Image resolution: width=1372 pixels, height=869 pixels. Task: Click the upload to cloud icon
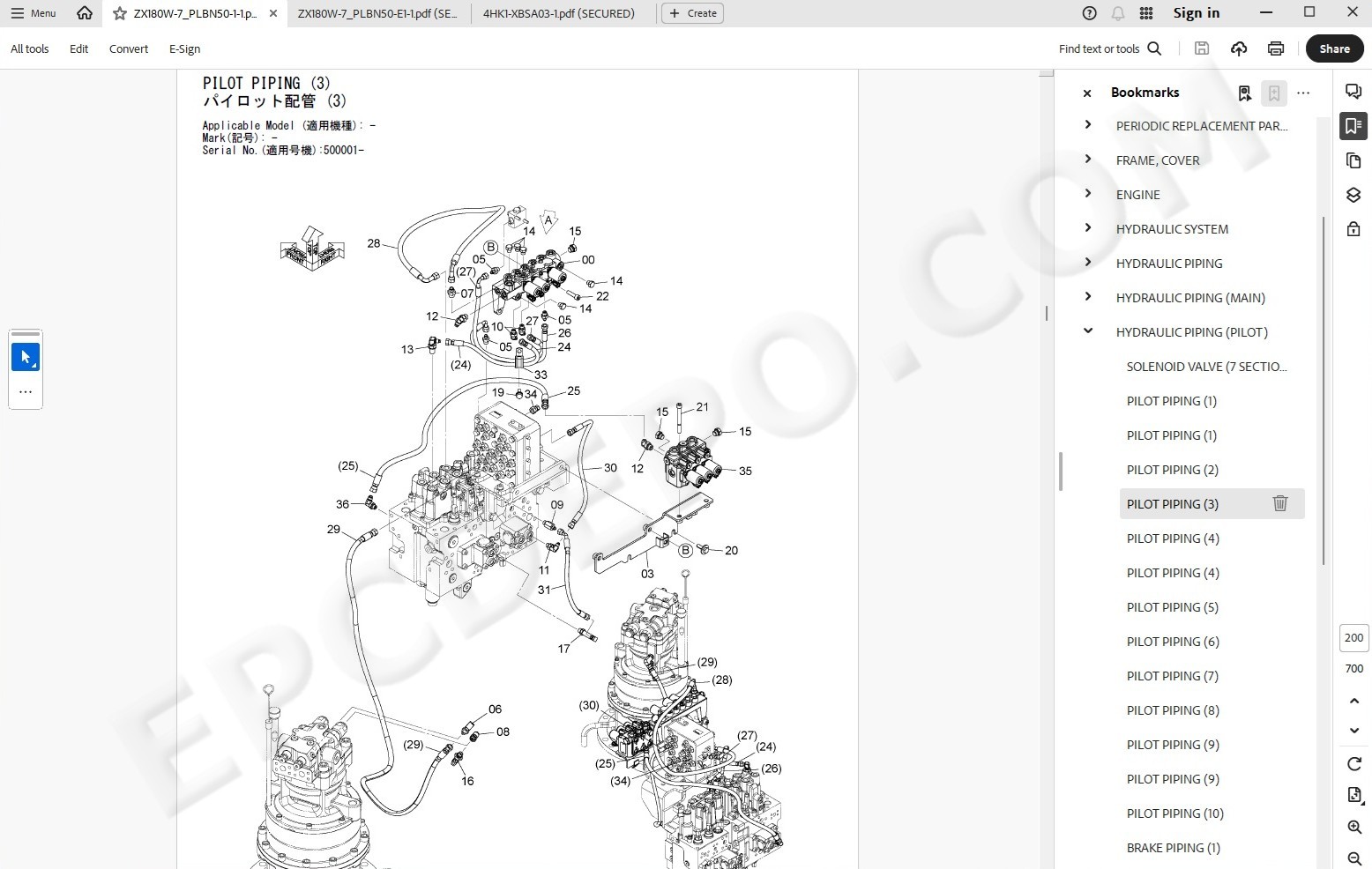pyautogui.click(x=1239, y=48)
